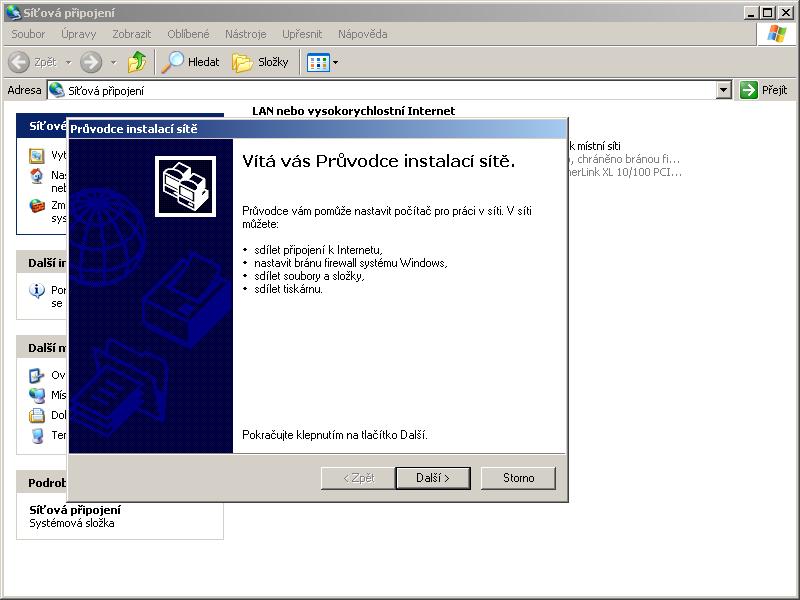This screenshot has width=800, height=600.
Task: Open the Soubor menu
Action: (x=28, y=34)
